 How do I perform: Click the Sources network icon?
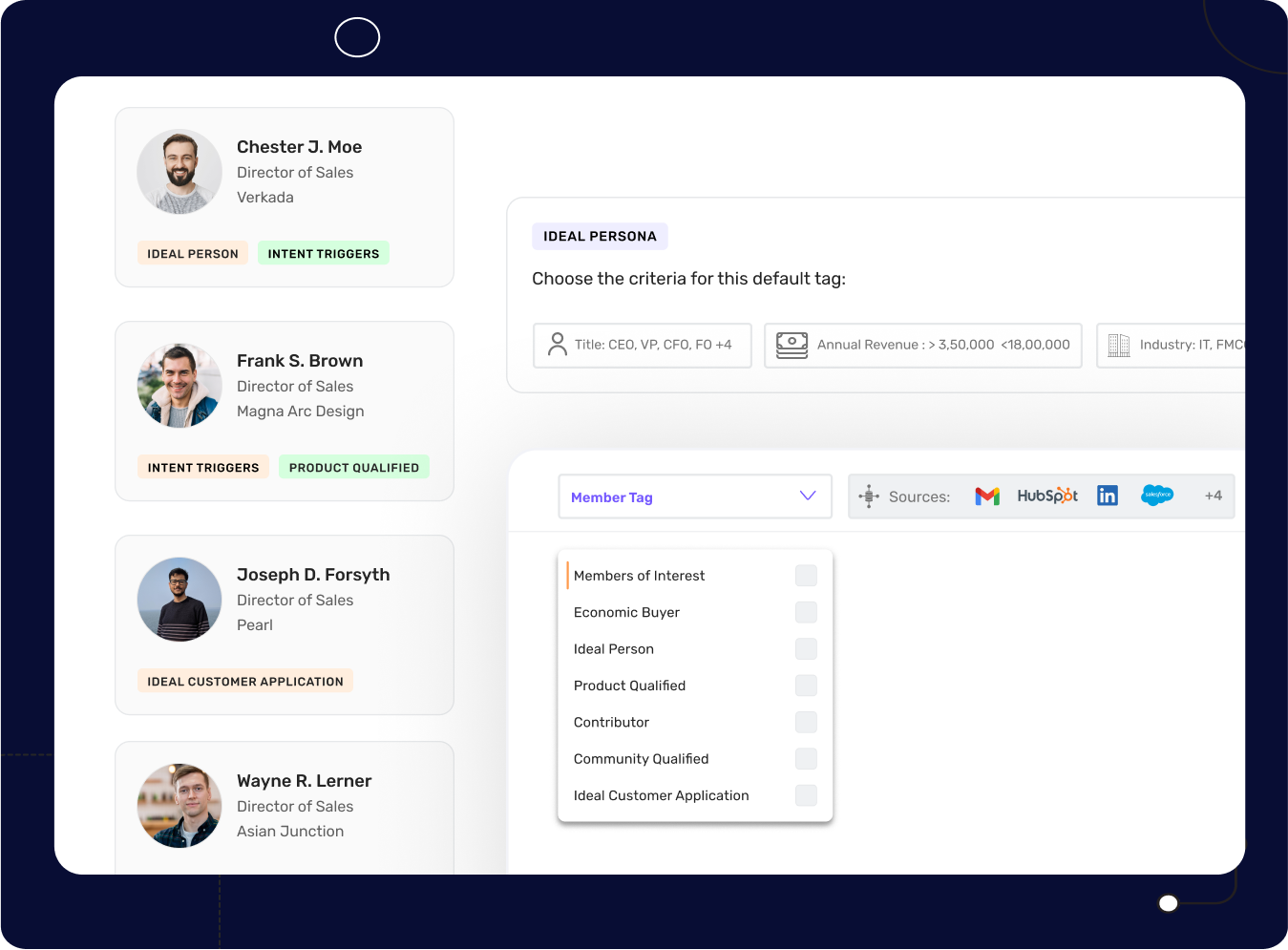coord(869,496)
